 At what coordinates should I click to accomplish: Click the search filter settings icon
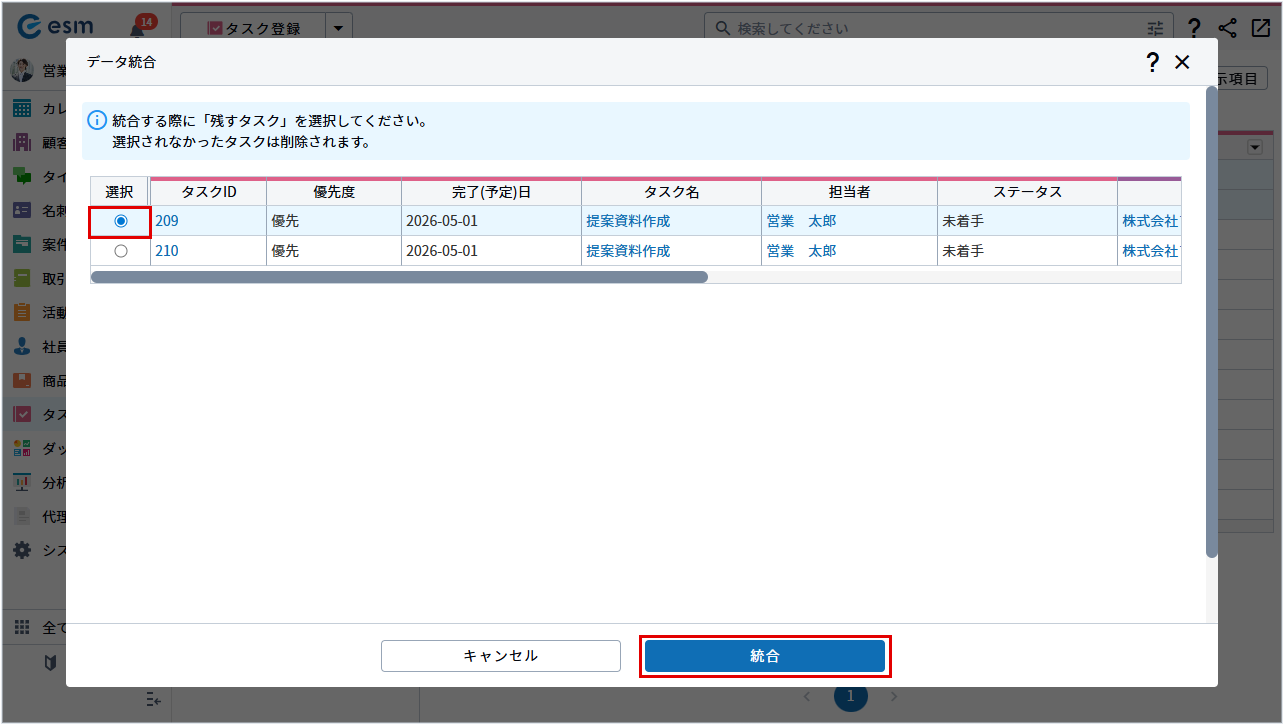(x=1156, y=28)
